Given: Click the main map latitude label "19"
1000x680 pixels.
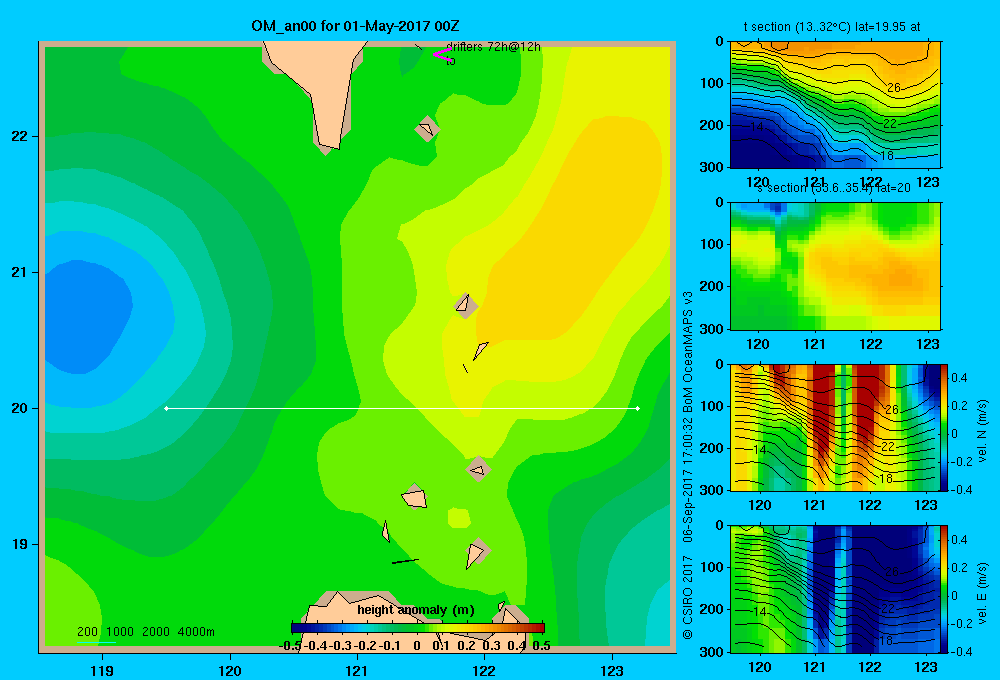Looking at the screenshot, I should 20,544.
